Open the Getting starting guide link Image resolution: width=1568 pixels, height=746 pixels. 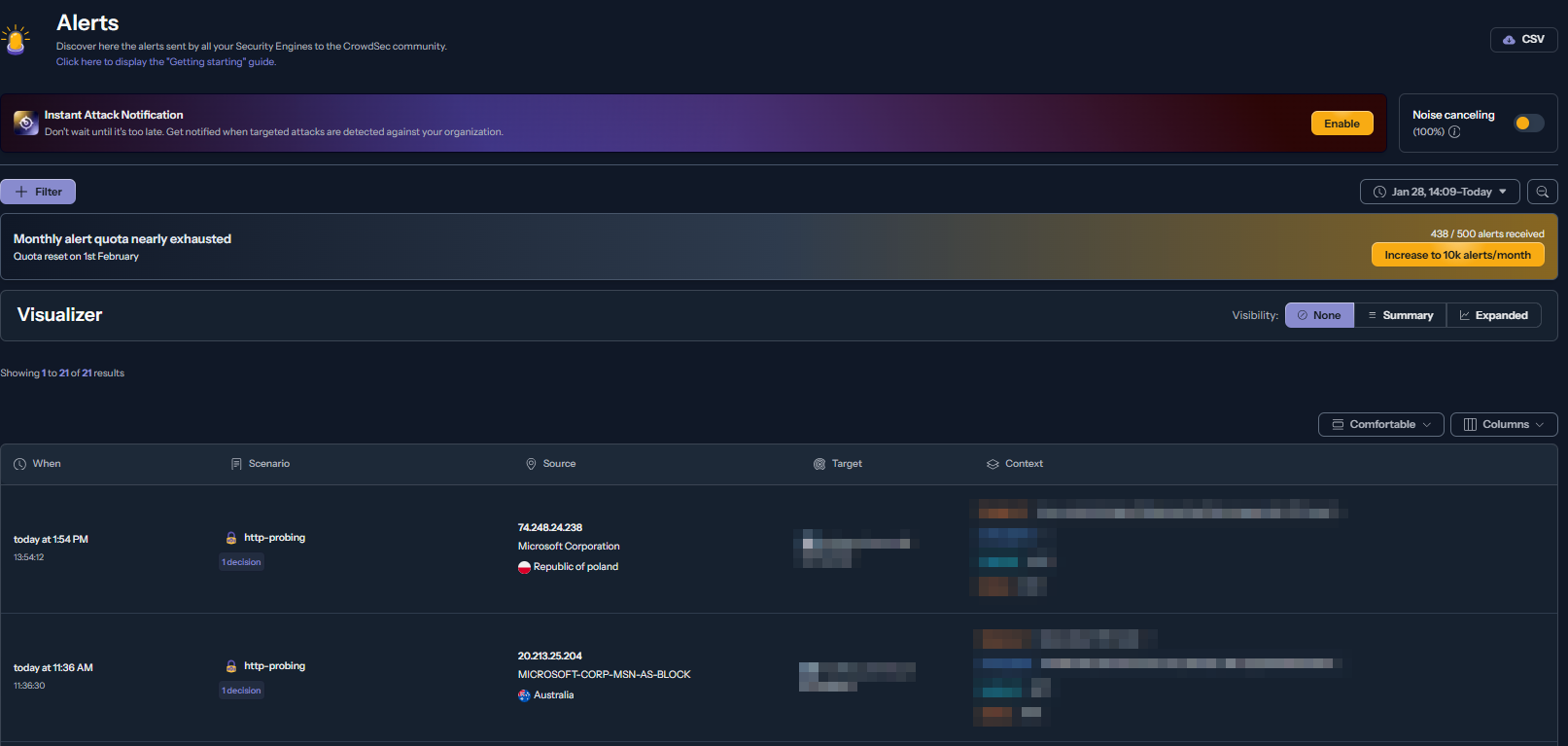coord(166,62)
